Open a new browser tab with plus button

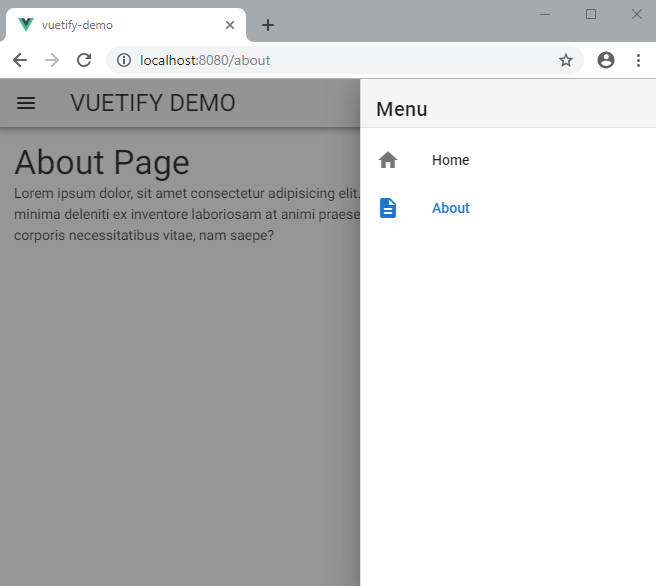click(268, 25)
